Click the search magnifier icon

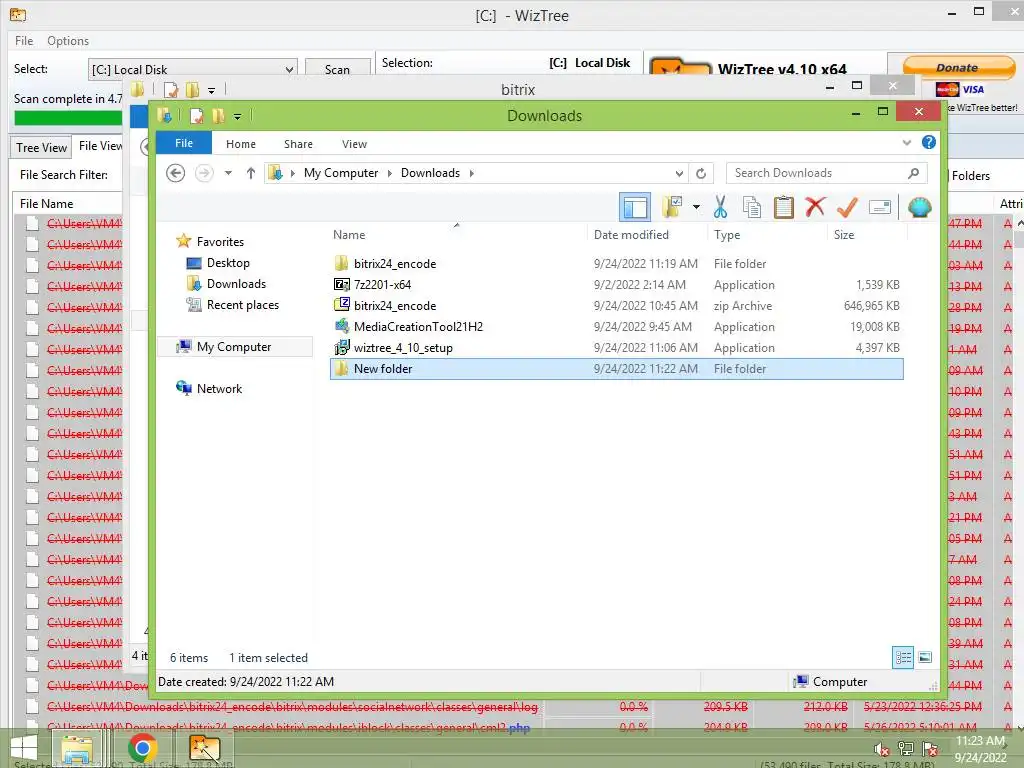[x=914, y=173]
